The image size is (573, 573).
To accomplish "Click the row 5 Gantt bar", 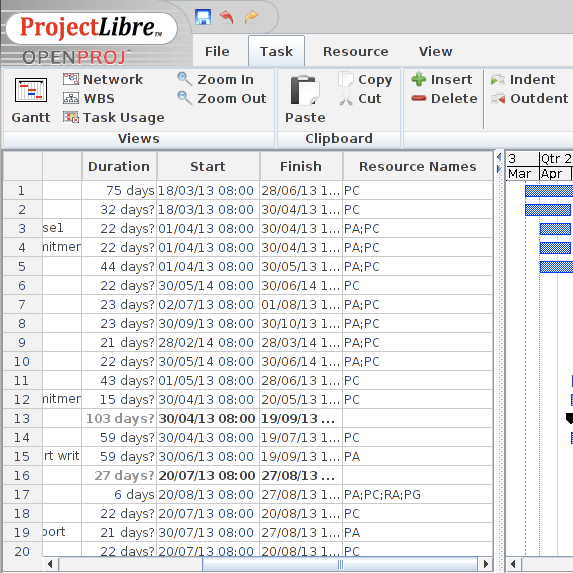I will pyautogui.click(x=556, y=267).
